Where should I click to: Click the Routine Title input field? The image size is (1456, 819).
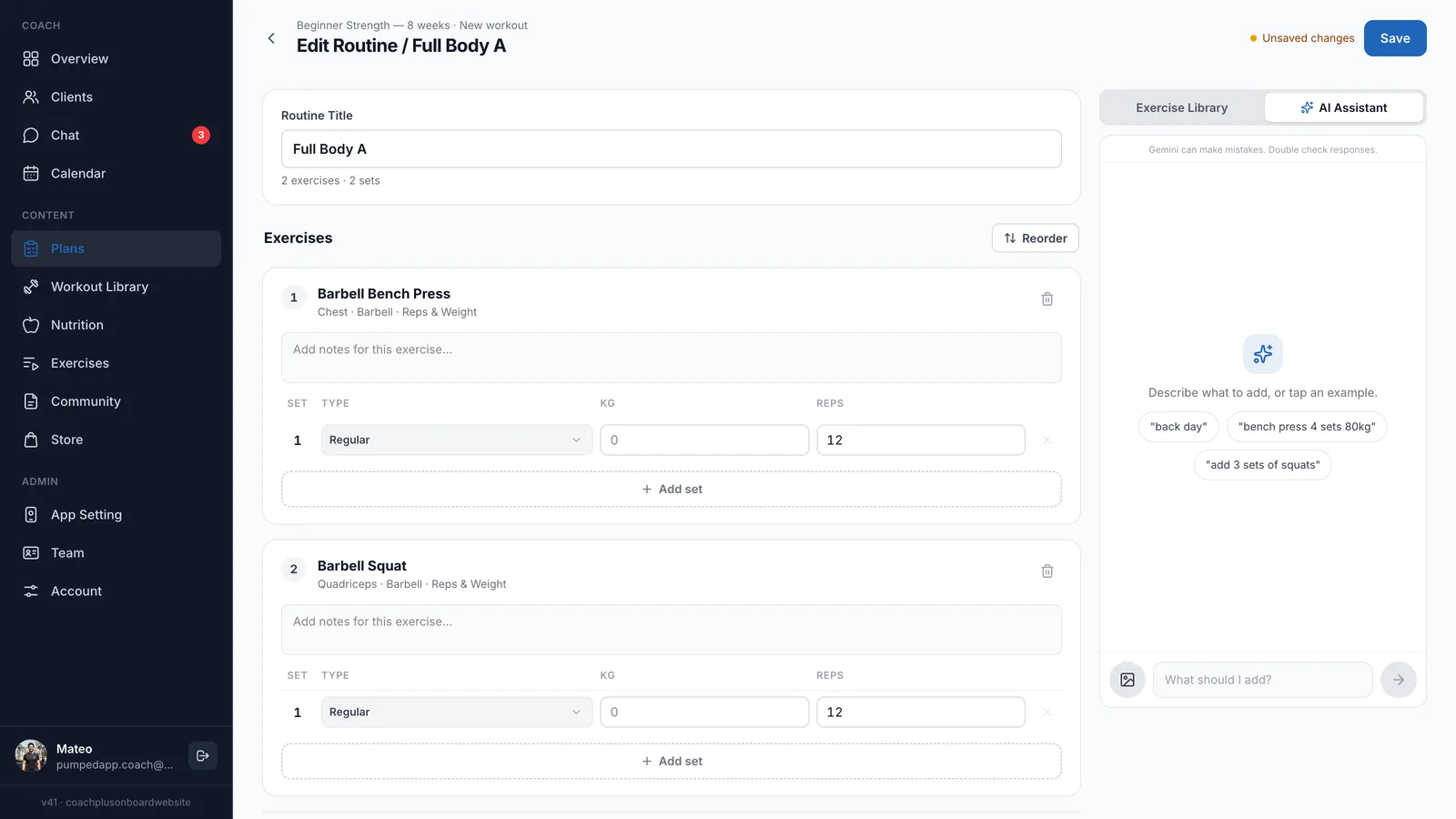672,149
